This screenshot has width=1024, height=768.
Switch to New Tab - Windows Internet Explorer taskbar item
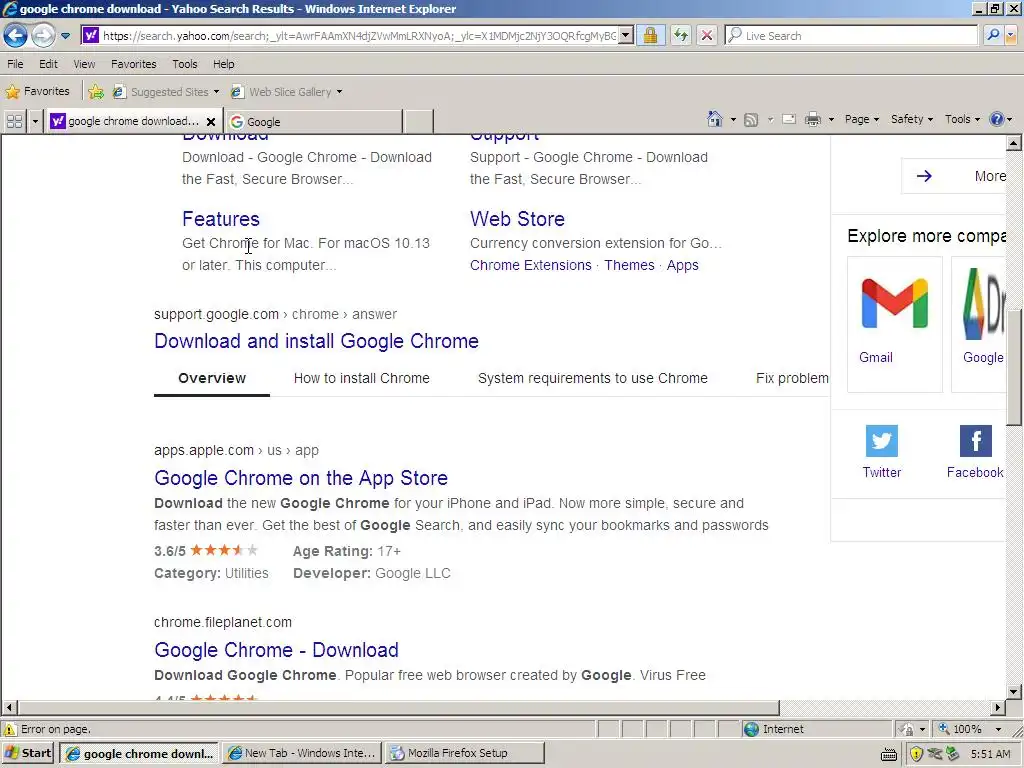click(x=302, y=753)
